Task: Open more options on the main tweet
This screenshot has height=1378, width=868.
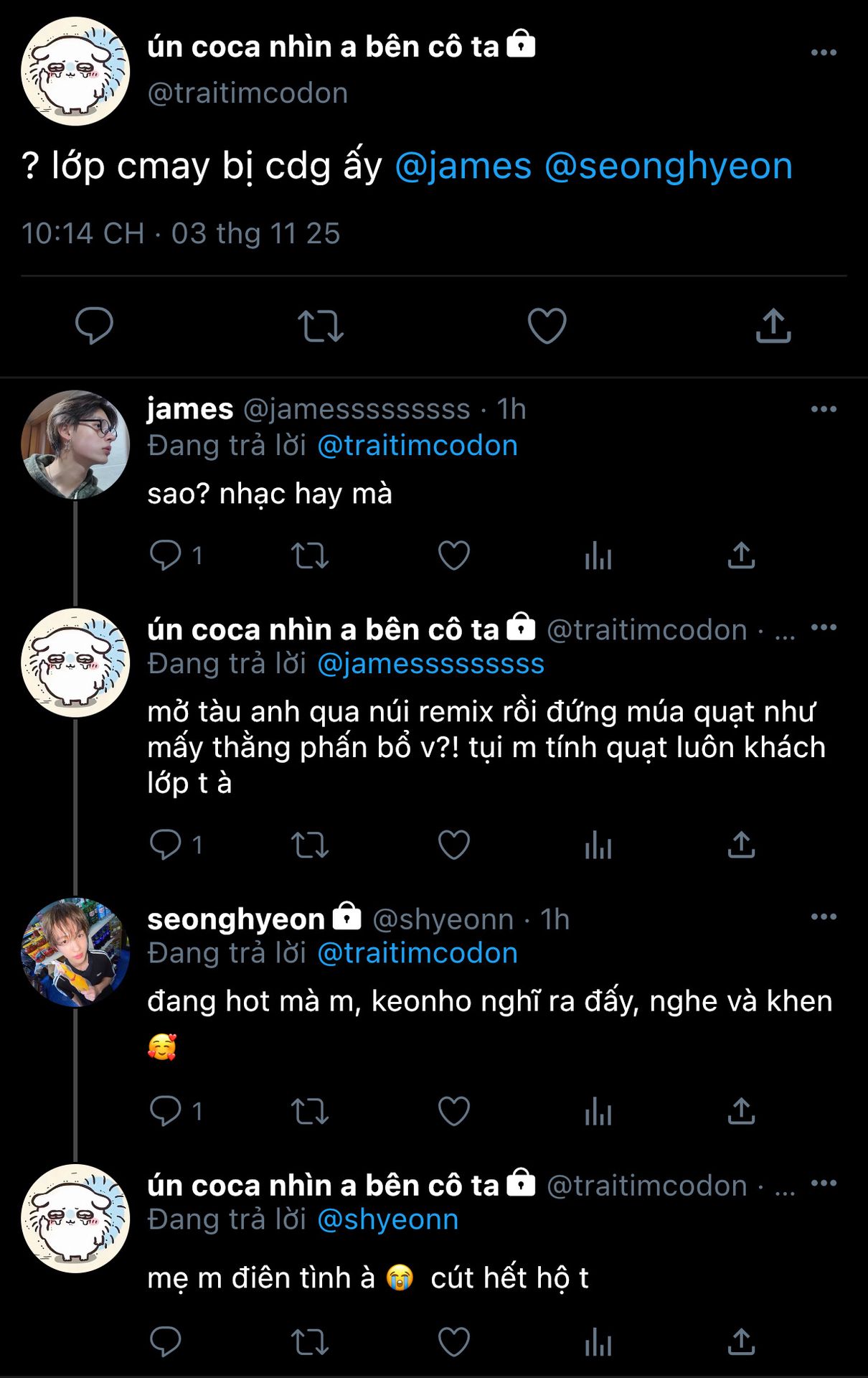Action: 823,52
